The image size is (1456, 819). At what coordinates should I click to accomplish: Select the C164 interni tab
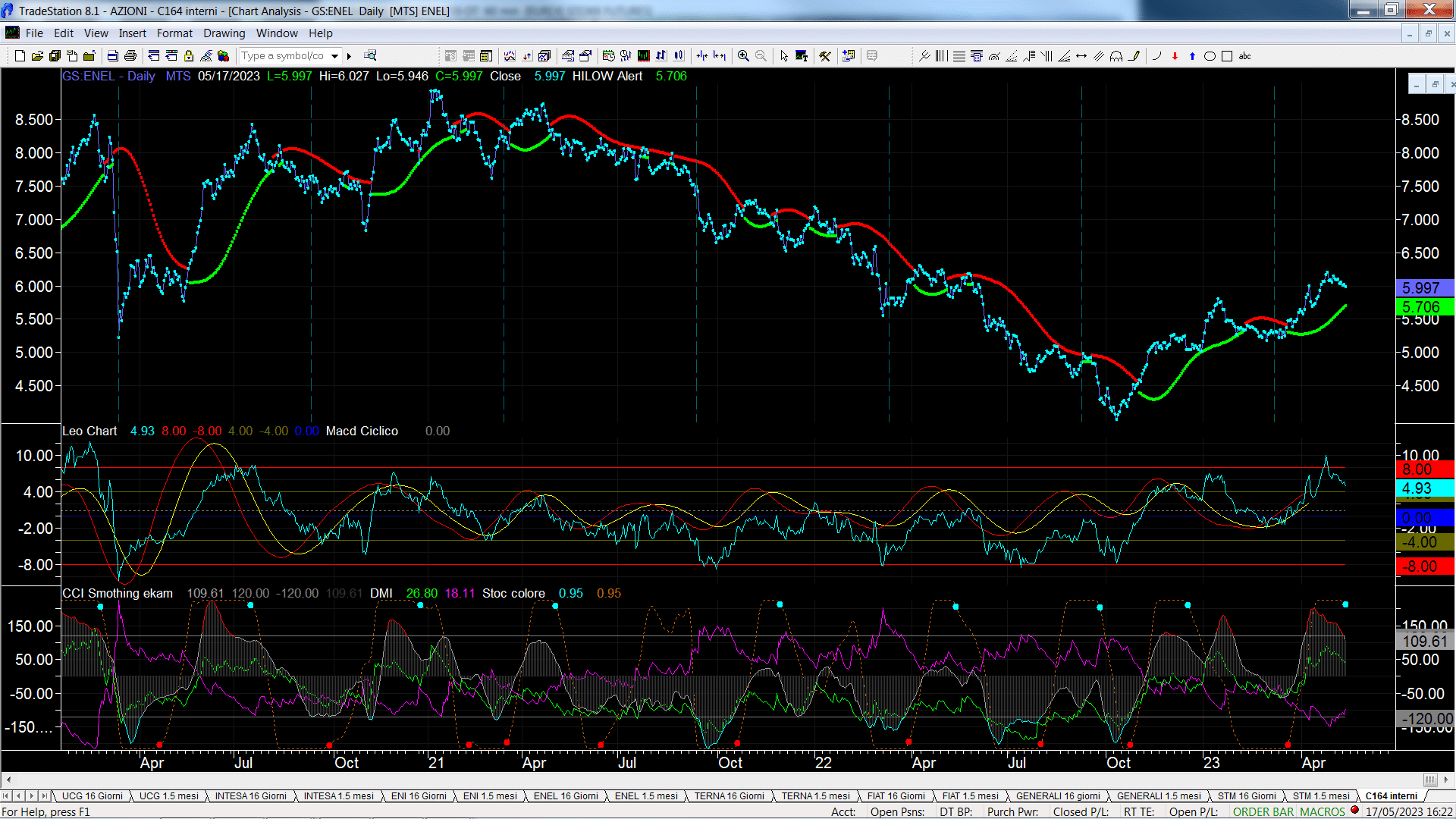1392,795
